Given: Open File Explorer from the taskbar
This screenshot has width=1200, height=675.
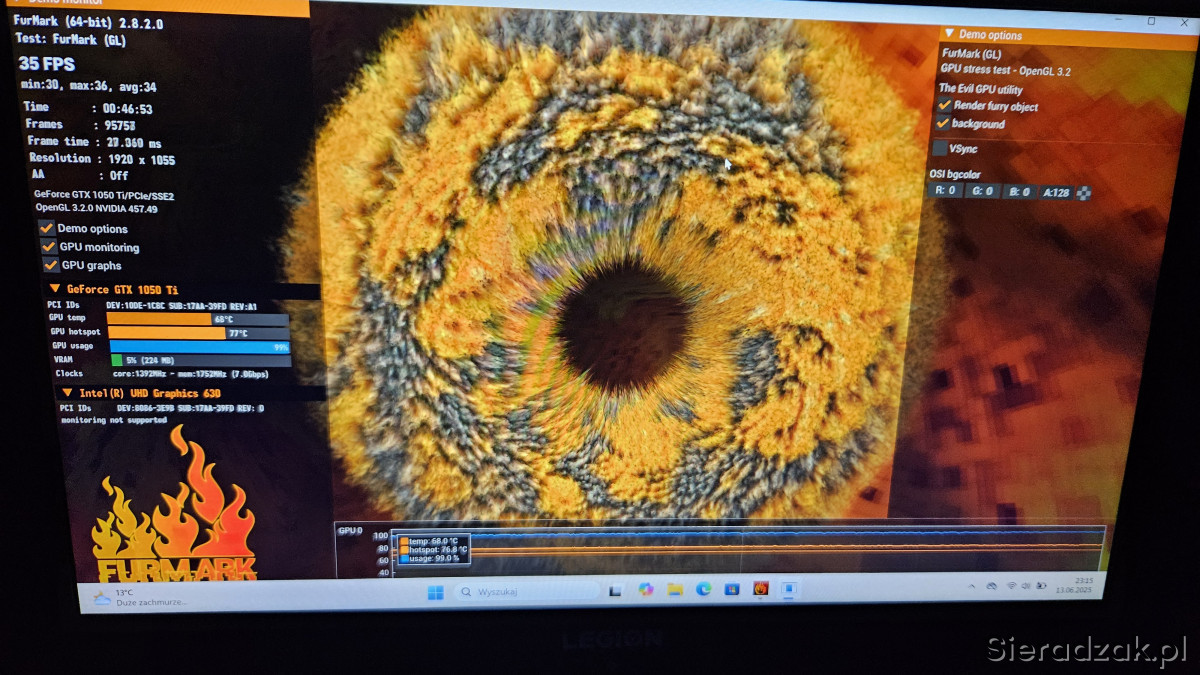Looking at the screenshot, I should click(x=675, y=589).
